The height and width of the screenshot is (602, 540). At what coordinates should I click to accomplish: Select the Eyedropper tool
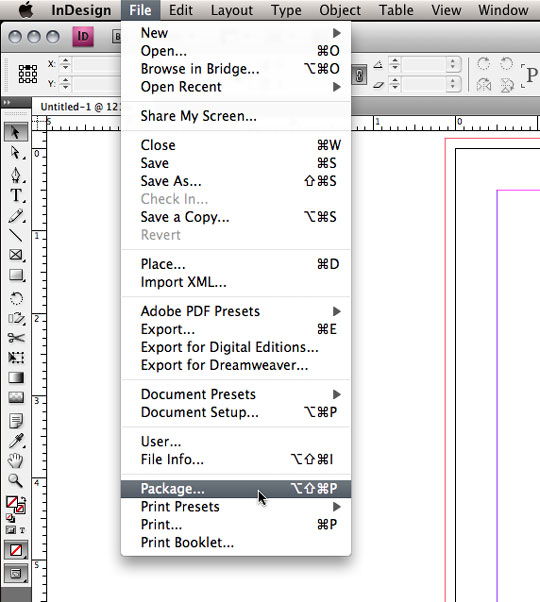16,441
